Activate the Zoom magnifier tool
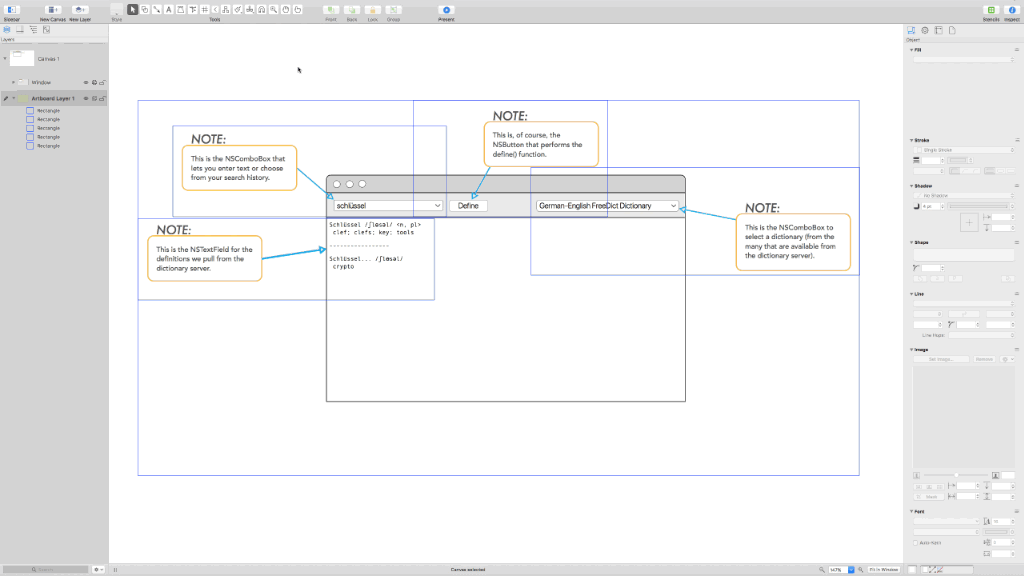Viewport: 1024px width, 576px height. pos(271,10)
